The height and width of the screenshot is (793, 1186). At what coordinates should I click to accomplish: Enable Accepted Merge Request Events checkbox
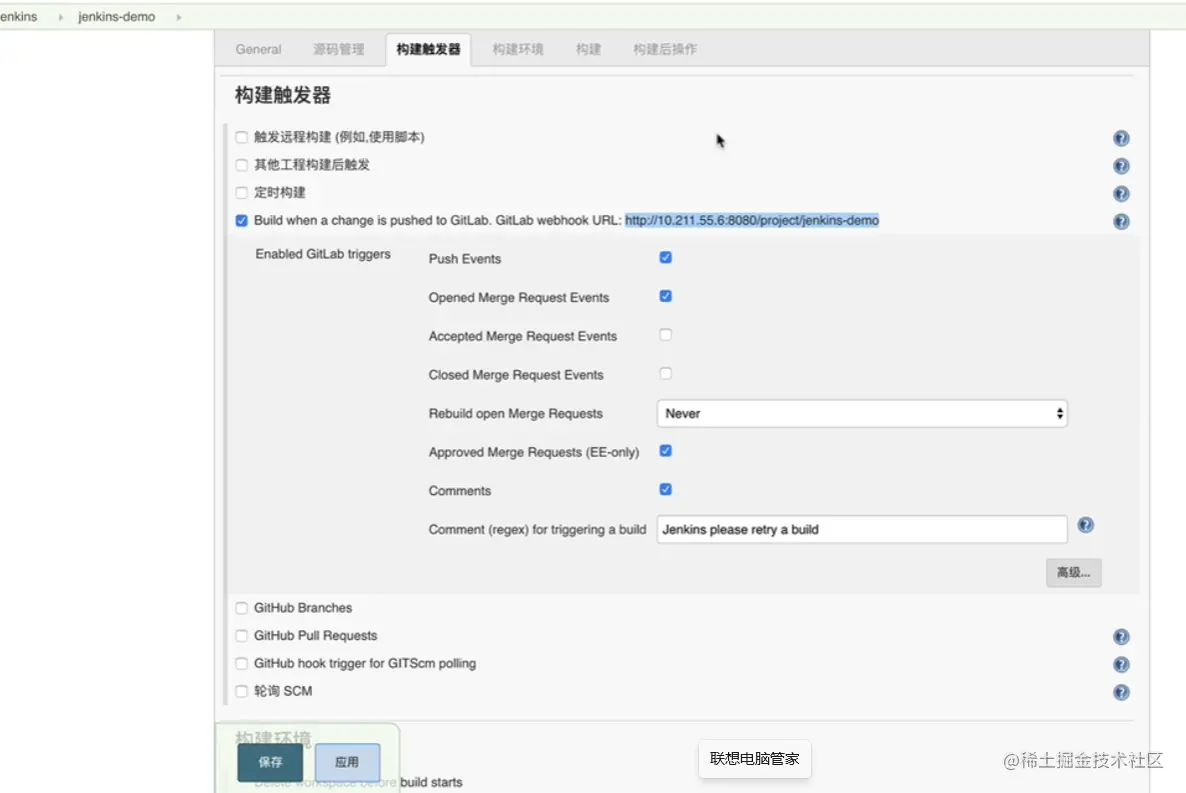click(666, 334)
